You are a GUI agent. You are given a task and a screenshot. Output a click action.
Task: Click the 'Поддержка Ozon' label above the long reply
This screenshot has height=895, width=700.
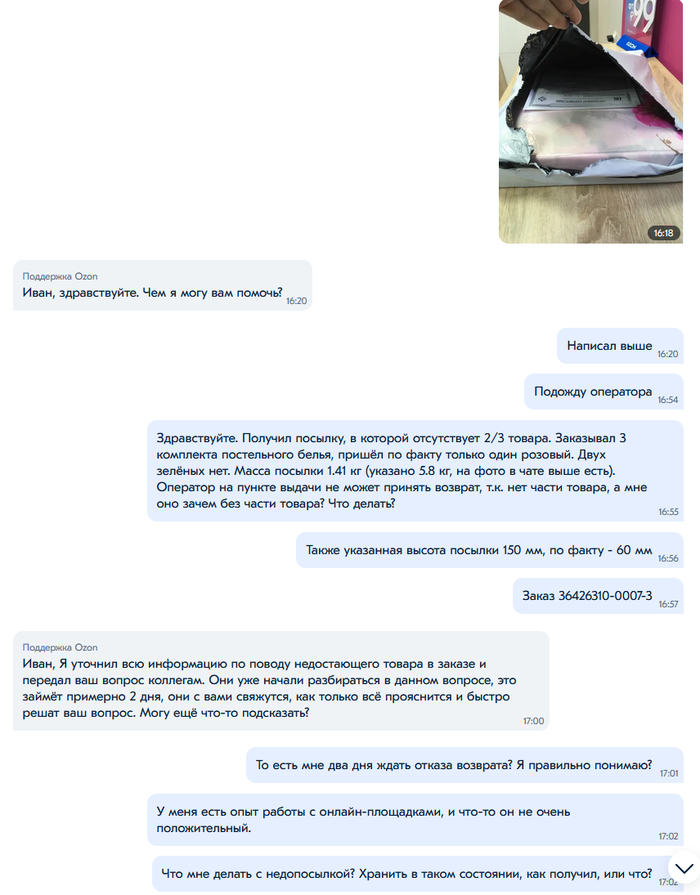(x=60, y=647)
